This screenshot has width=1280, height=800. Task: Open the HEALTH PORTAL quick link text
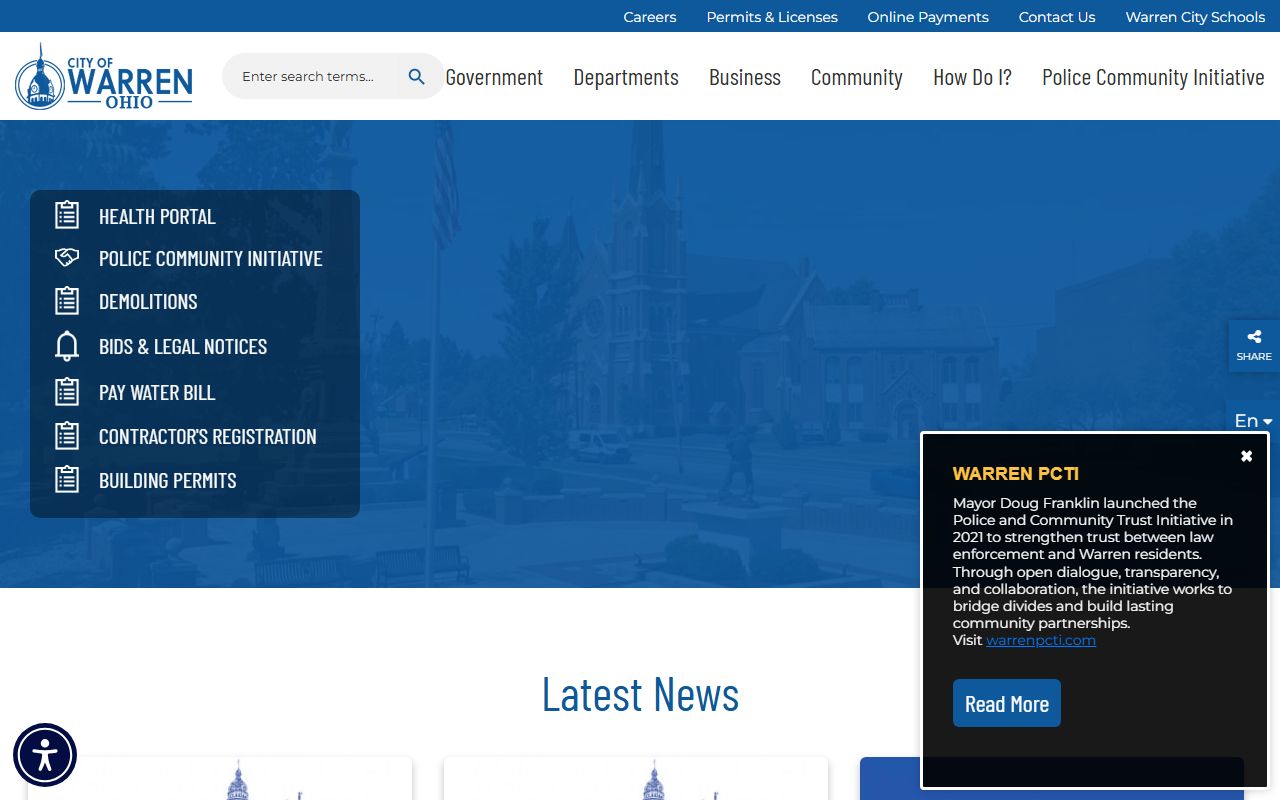pyautogui.click(x=157, y=216)
